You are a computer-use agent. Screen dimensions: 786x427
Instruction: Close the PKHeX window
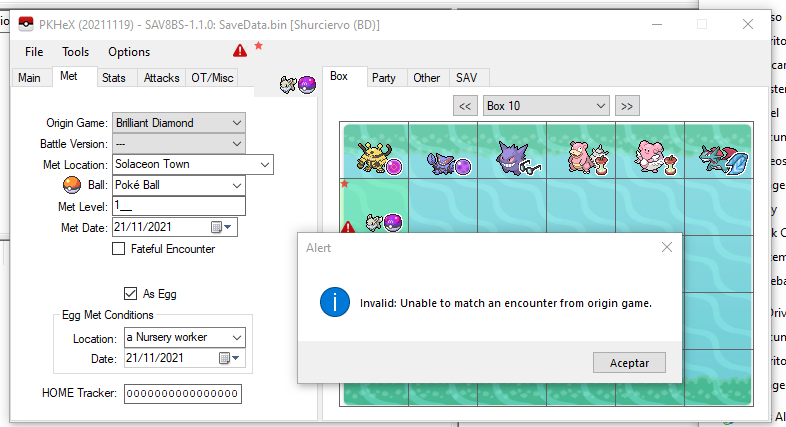(x=748, y=24)
